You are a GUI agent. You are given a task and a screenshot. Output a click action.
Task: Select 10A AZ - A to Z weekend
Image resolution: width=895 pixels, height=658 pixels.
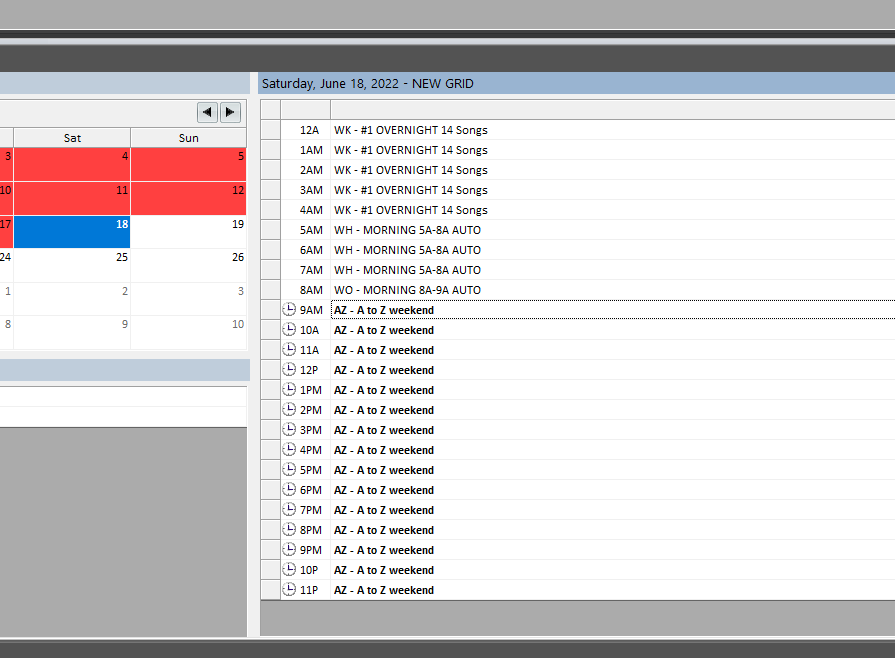[x=384, y=330]
